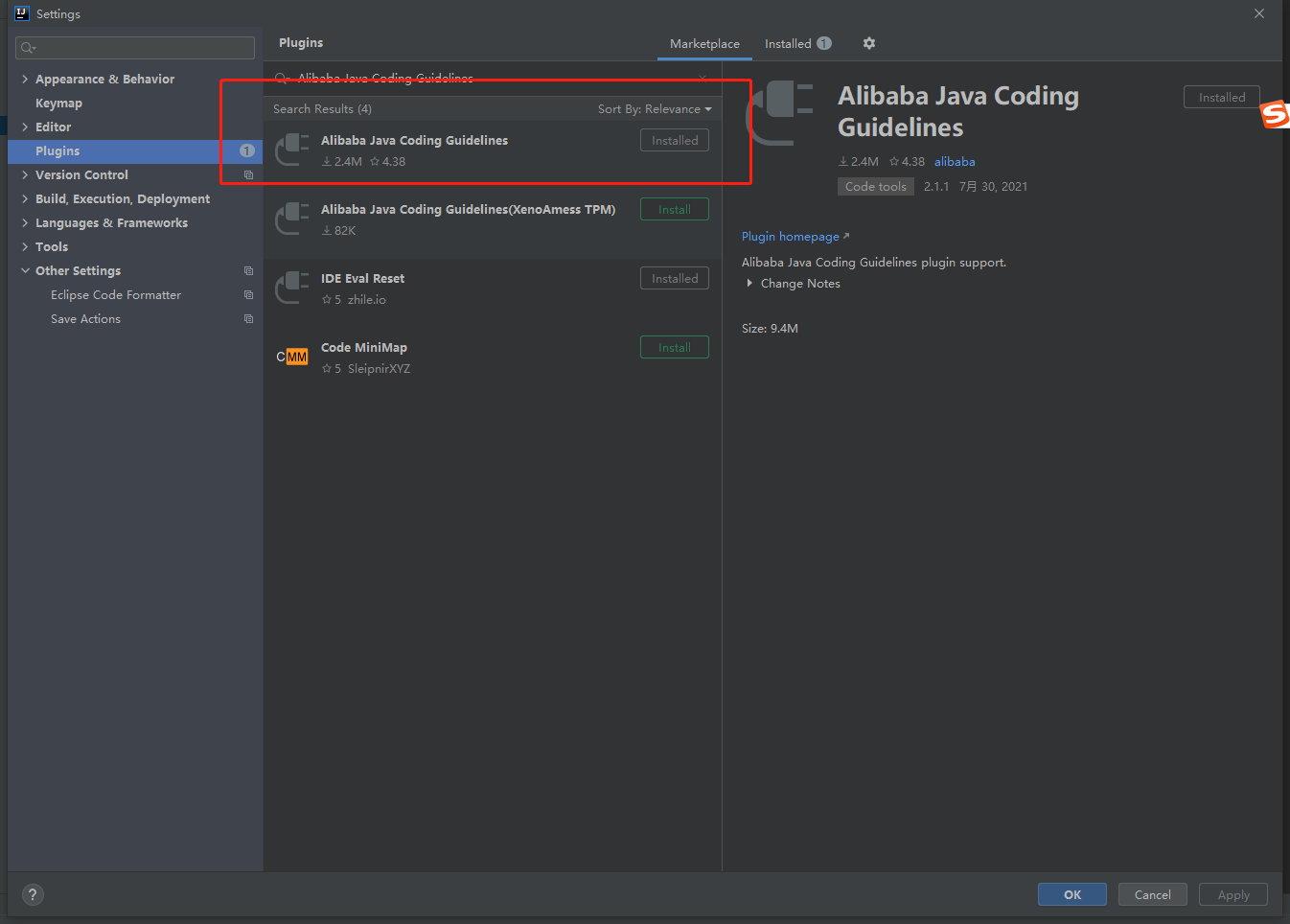Open the alibaba vendor link
Viewport: 1290px width, 924px height.
[955, 161]
